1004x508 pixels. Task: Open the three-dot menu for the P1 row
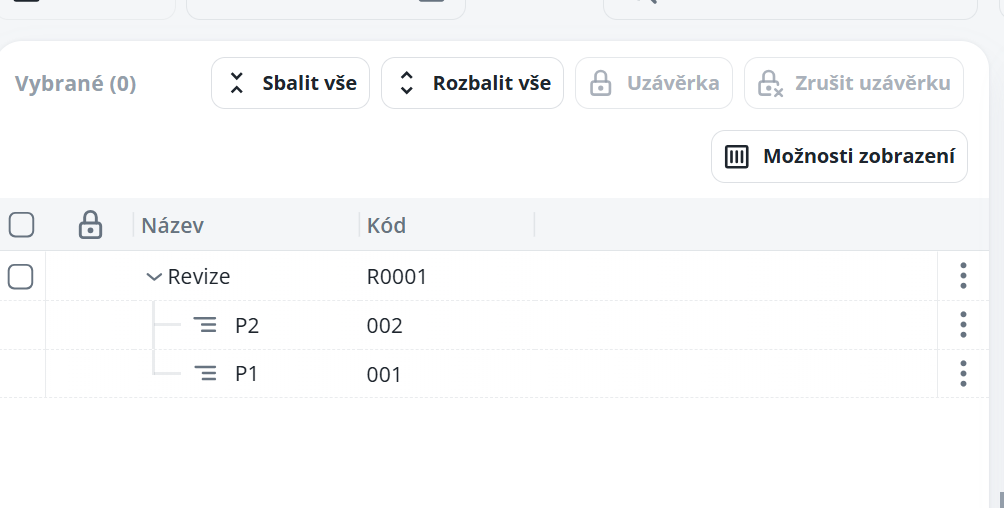pyautogui.click(x=963, y=374)
